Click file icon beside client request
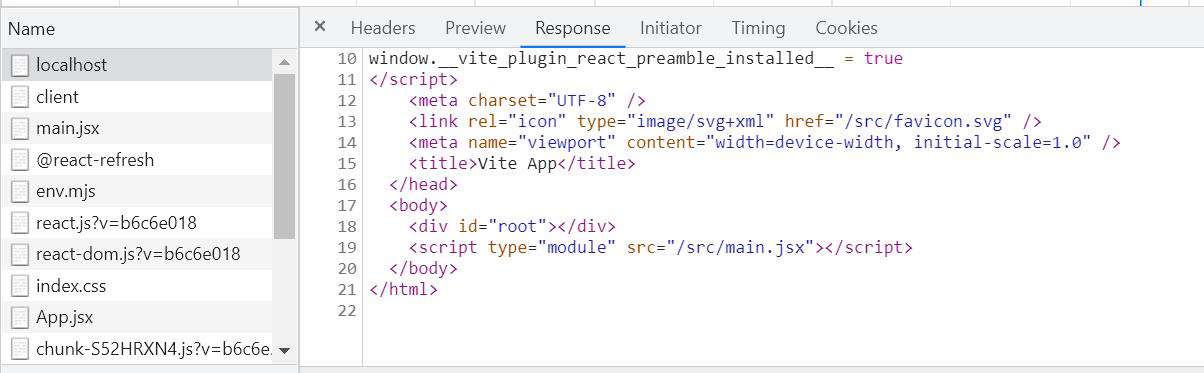This screenshot has height=373, width=1204. pos(19,97)
